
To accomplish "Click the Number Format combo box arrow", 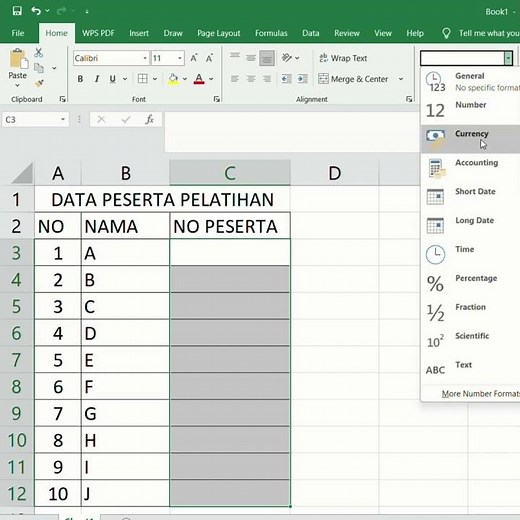I will tap(508, 58).
